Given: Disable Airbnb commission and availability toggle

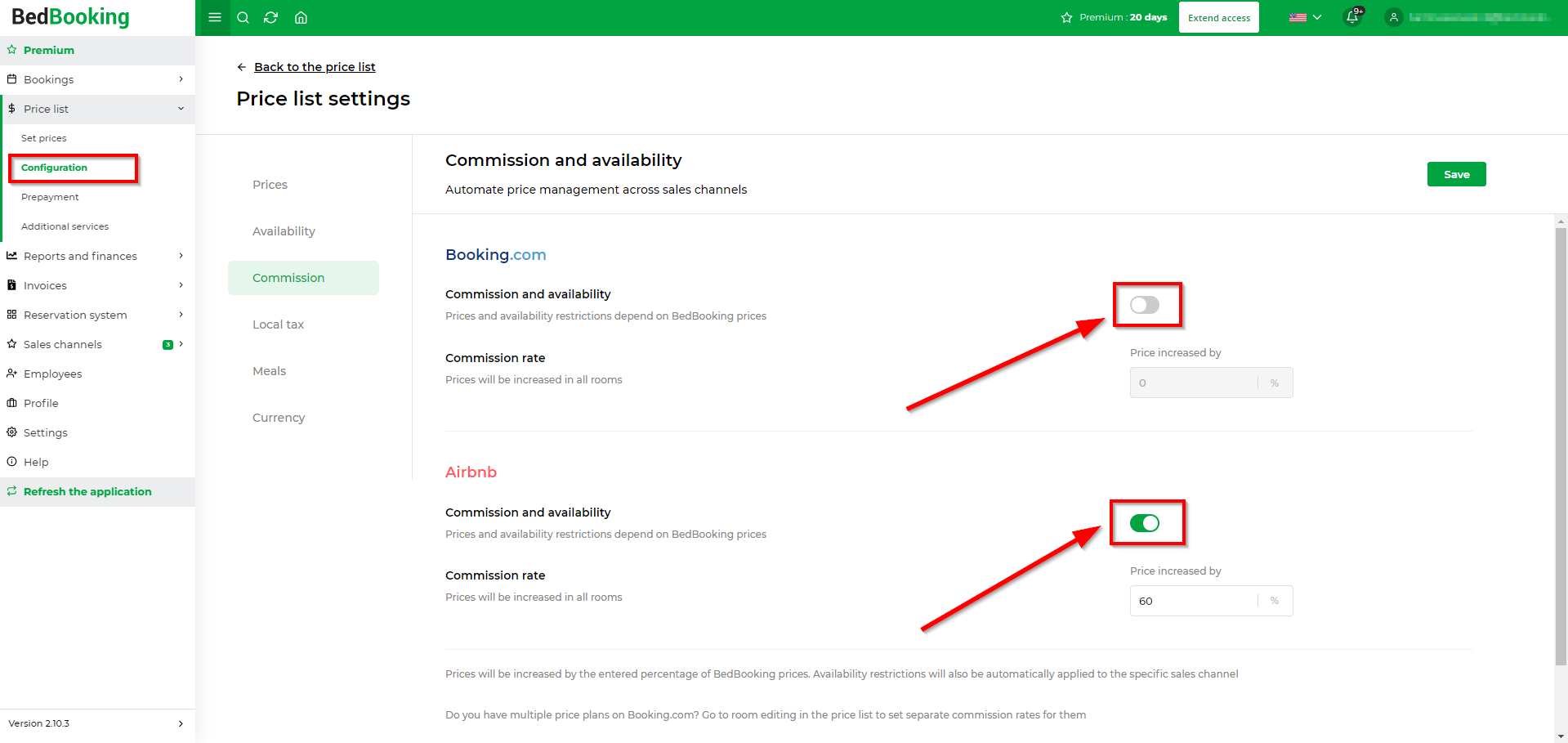Looking at the screenshot, I should click(x=1145, y=523).
